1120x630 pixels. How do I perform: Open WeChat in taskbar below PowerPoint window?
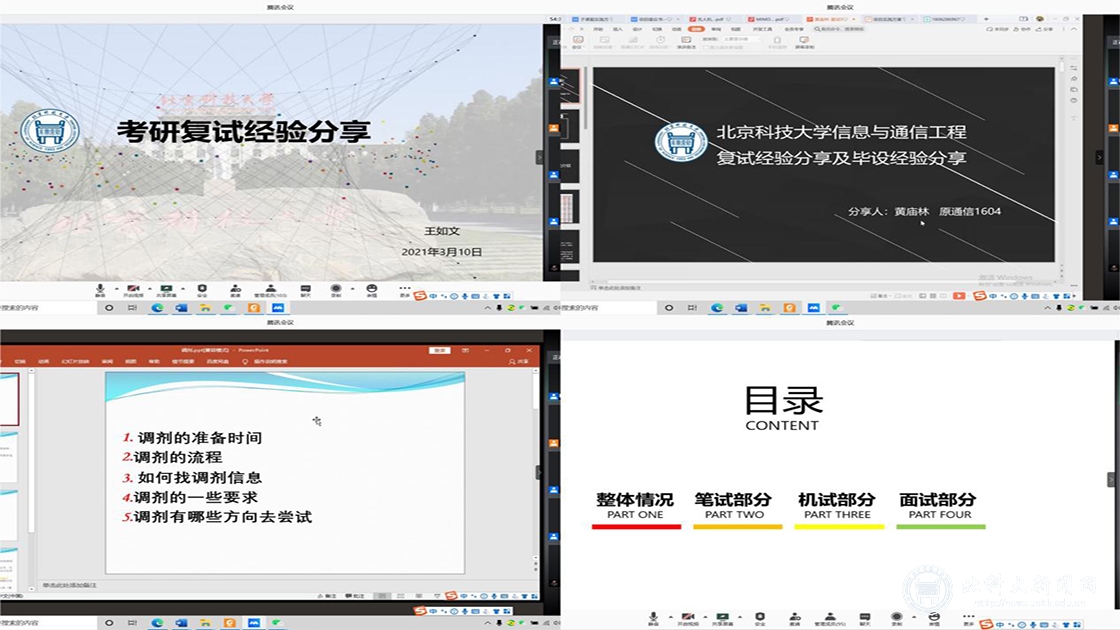(278, 623)
